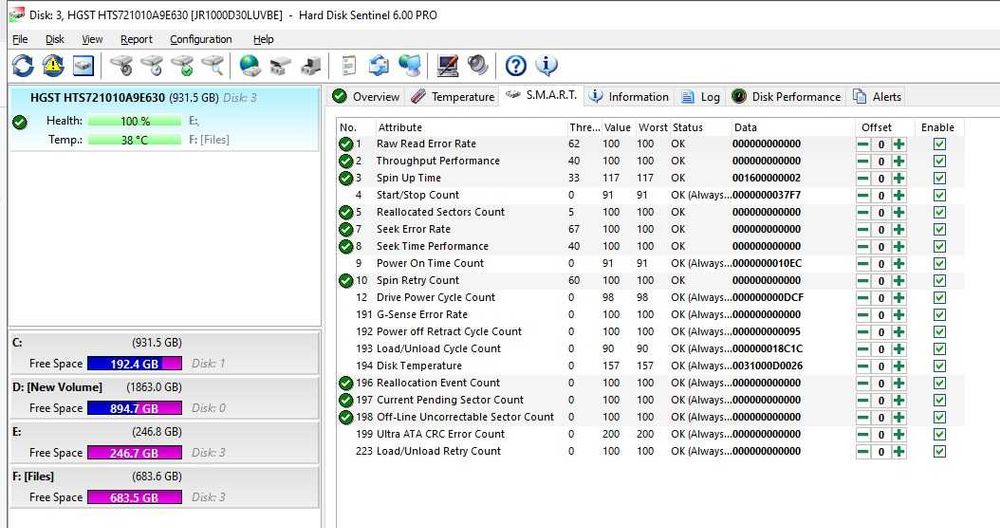Open the Information tab

click(629, 96)
